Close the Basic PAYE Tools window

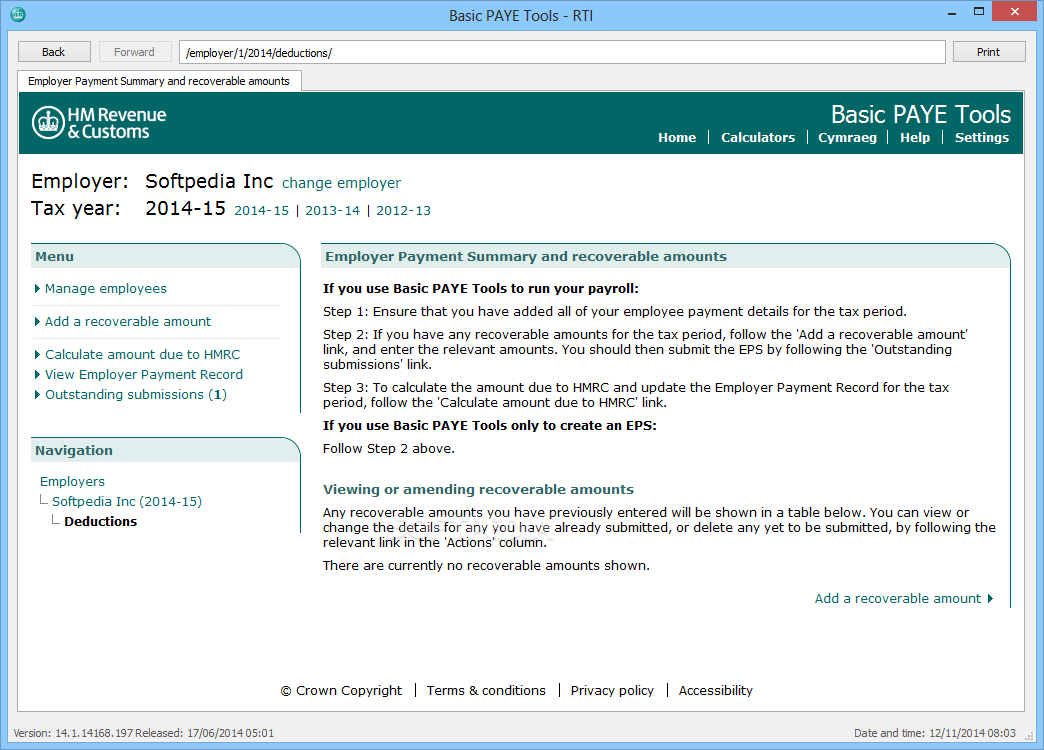1015,11
